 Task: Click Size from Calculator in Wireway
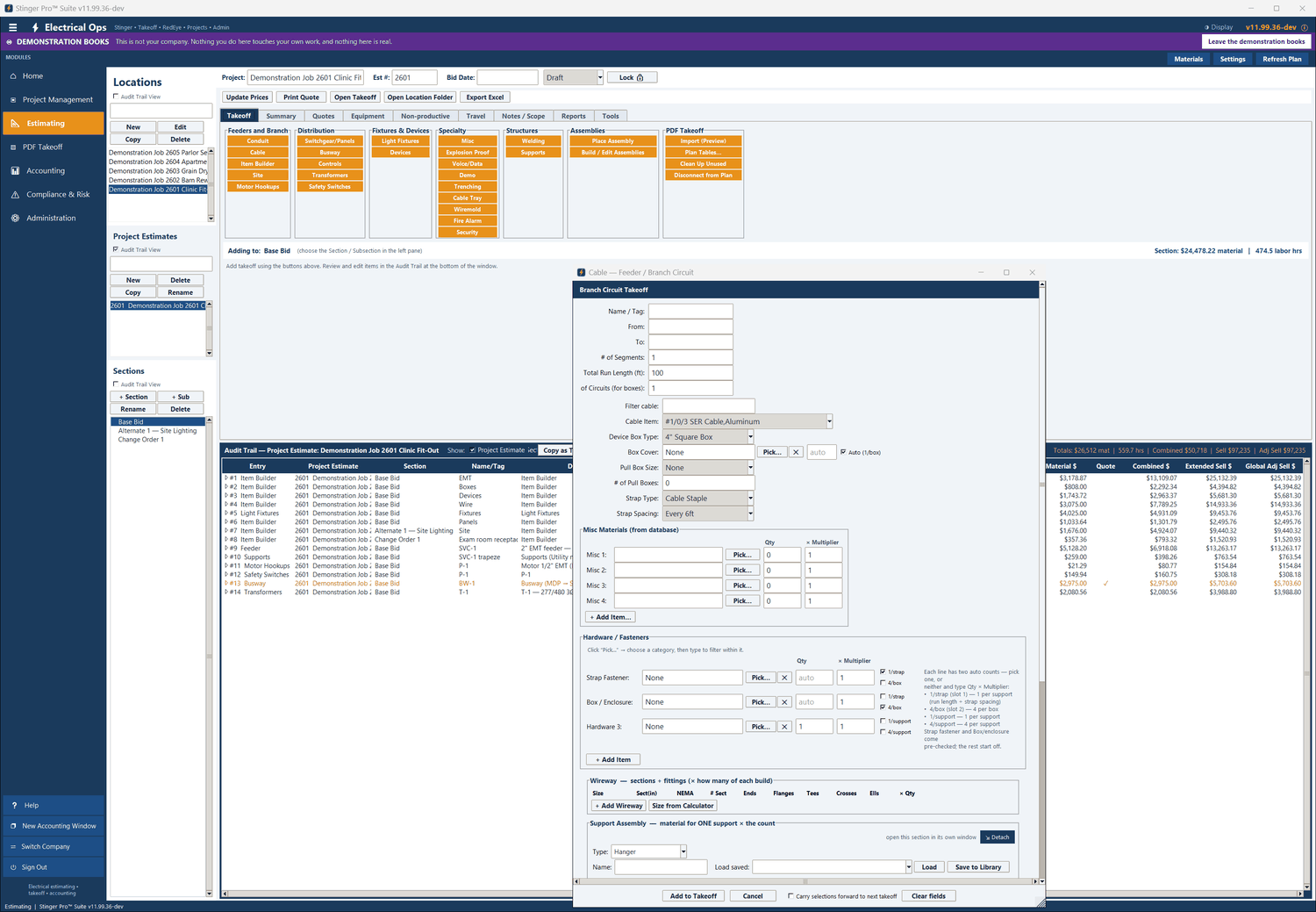[x=683, y=806]
